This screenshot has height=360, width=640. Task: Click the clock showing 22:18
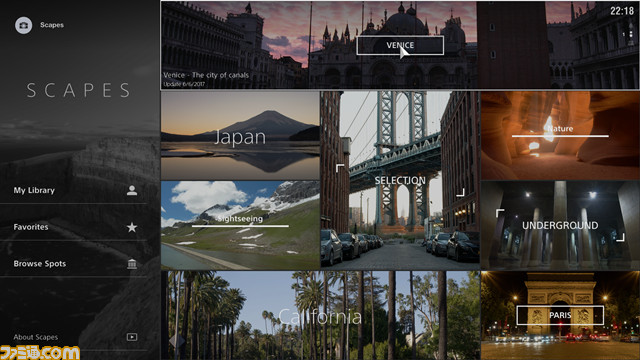point(622,11)
